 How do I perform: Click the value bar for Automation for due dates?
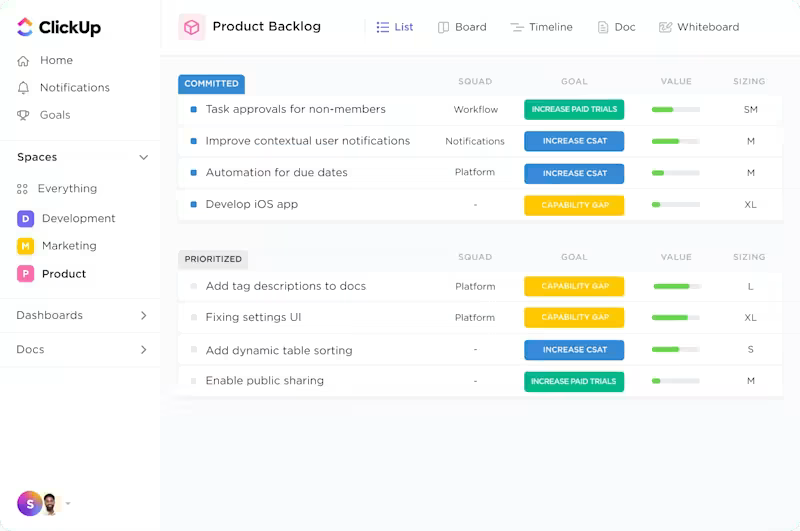pyautogui.click(x=675, y=173)
